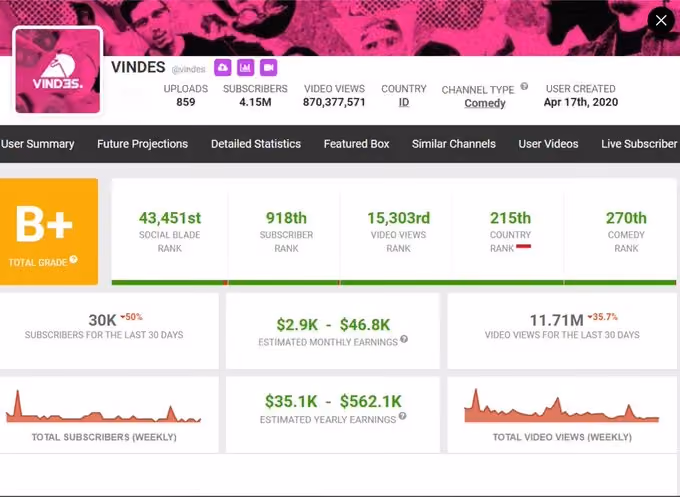Click the Total Subscribers weekly chart

tap(104, 407)
